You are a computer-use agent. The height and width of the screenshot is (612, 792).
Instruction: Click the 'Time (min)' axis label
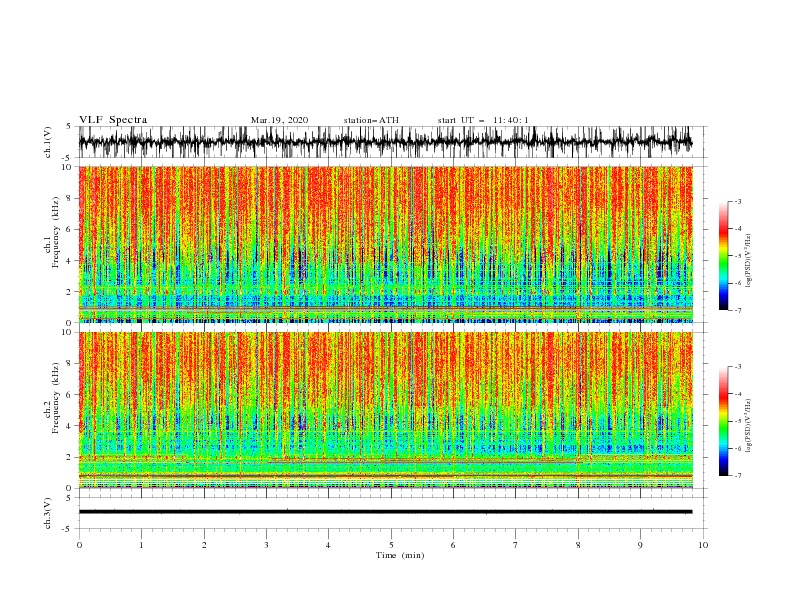coord(400,555)
